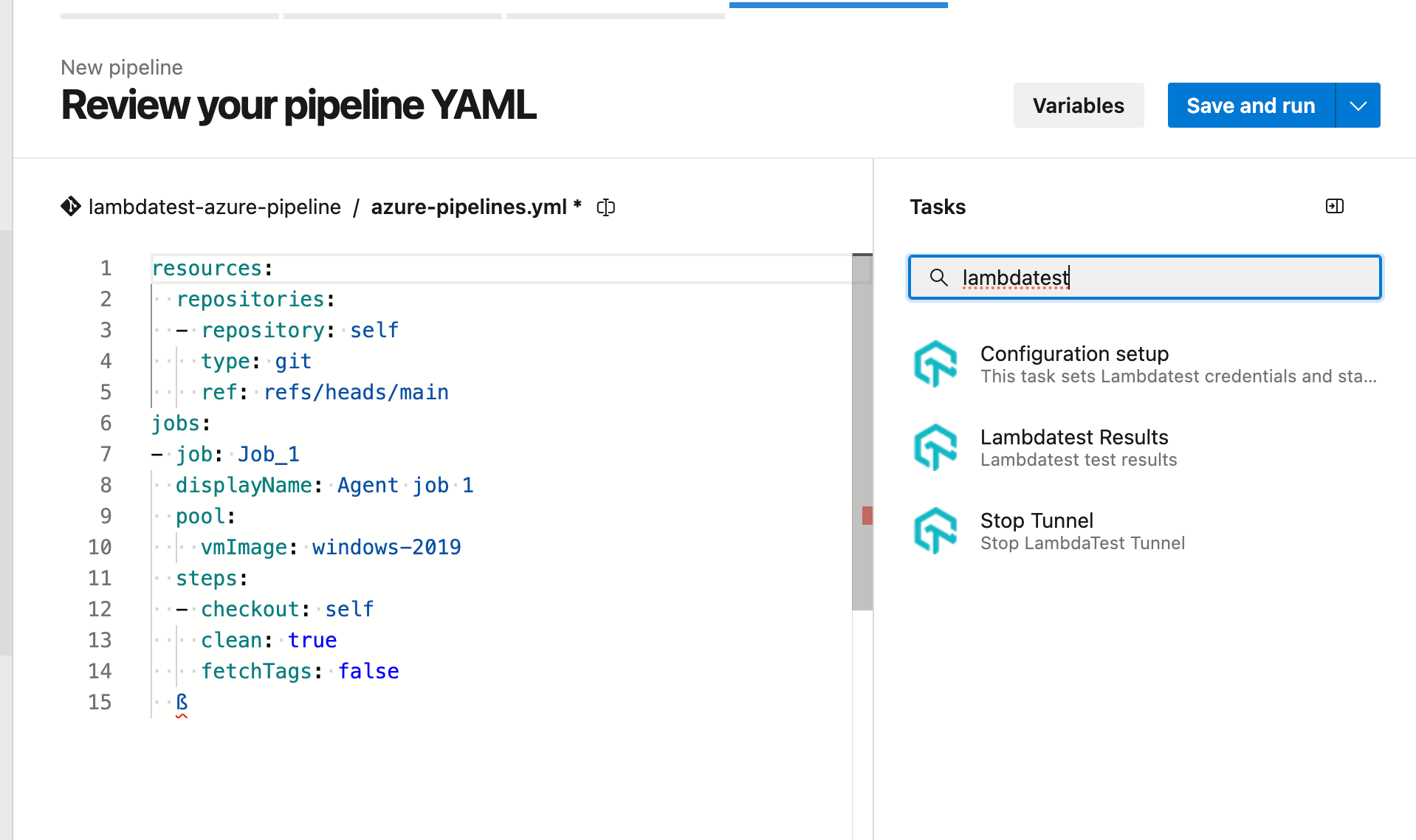Click the Lambdatest Results task icon

pos(935,447)
